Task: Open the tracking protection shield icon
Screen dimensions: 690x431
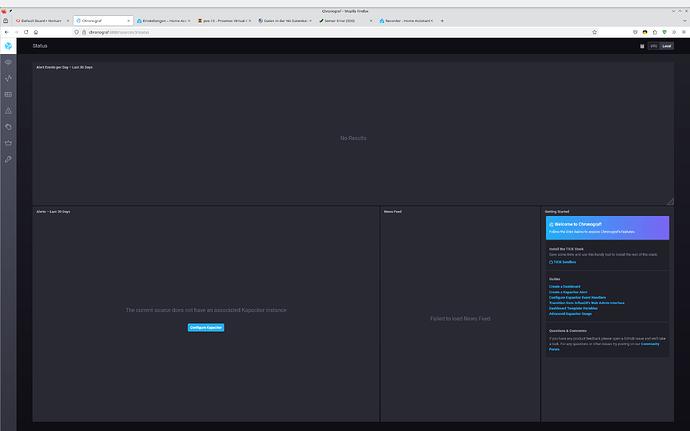Action: tap(77, 32)
